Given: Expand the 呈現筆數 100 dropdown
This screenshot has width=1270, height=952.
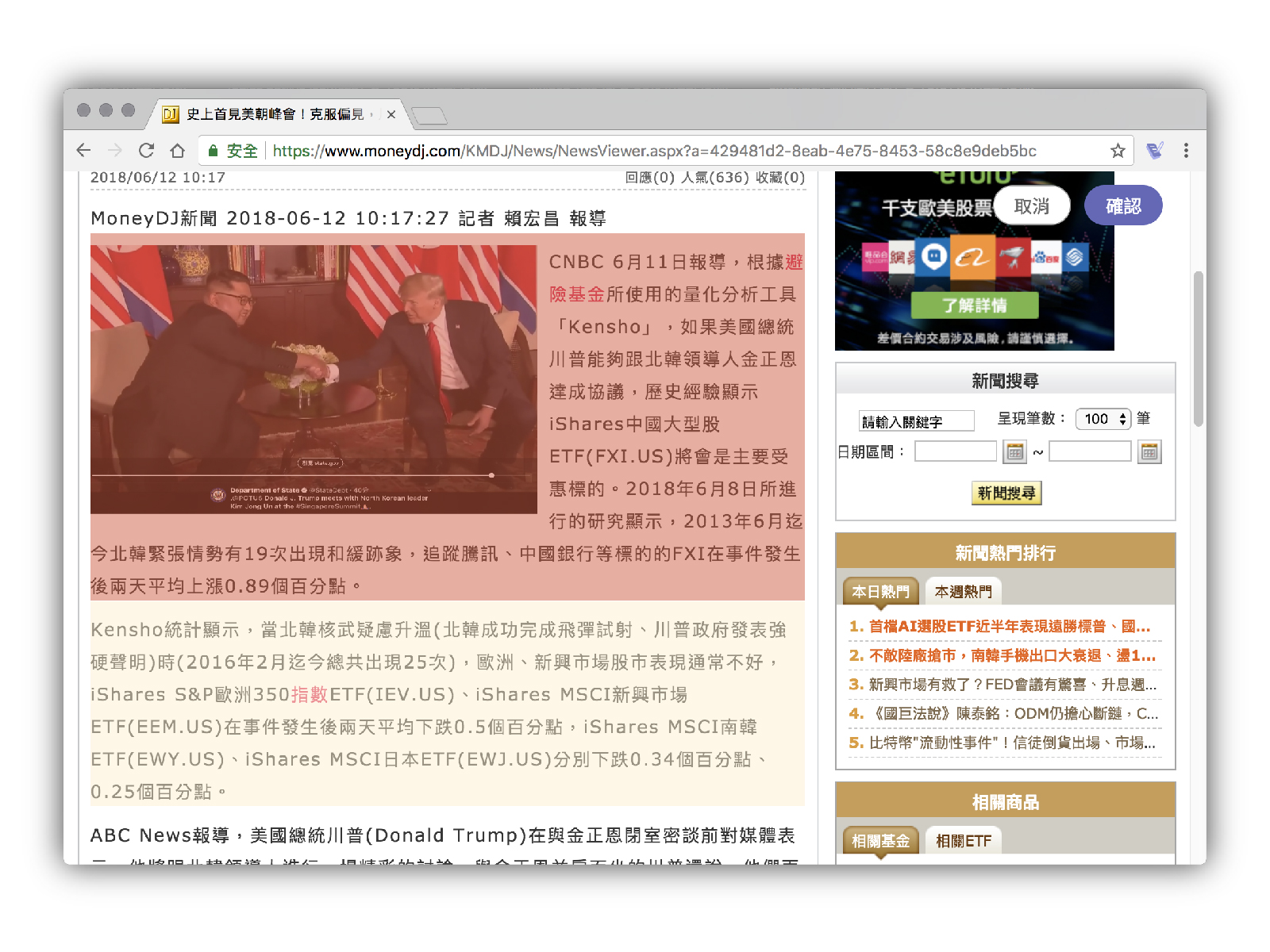Looking at the screenshot, I should click(1103, 419).
